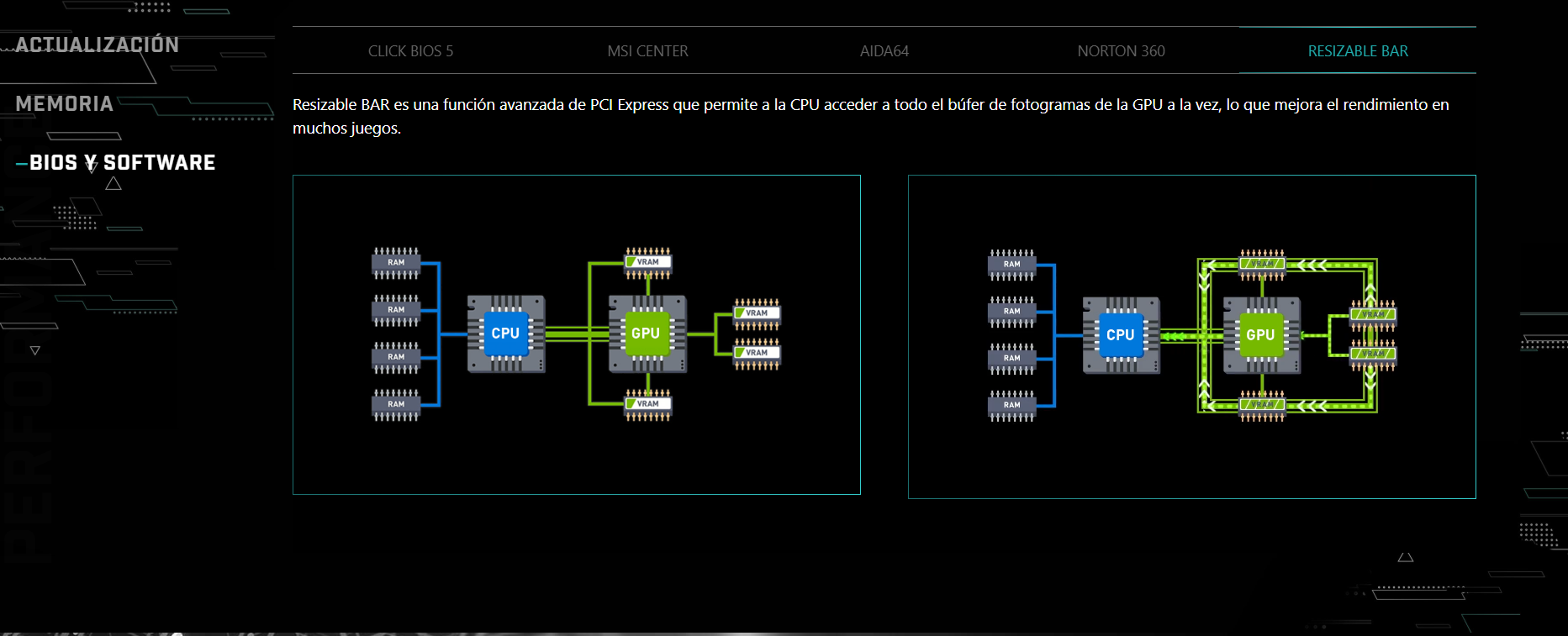Open the NORTON 360 tab
The image size is (1568, 636).
coord(1121,51)
